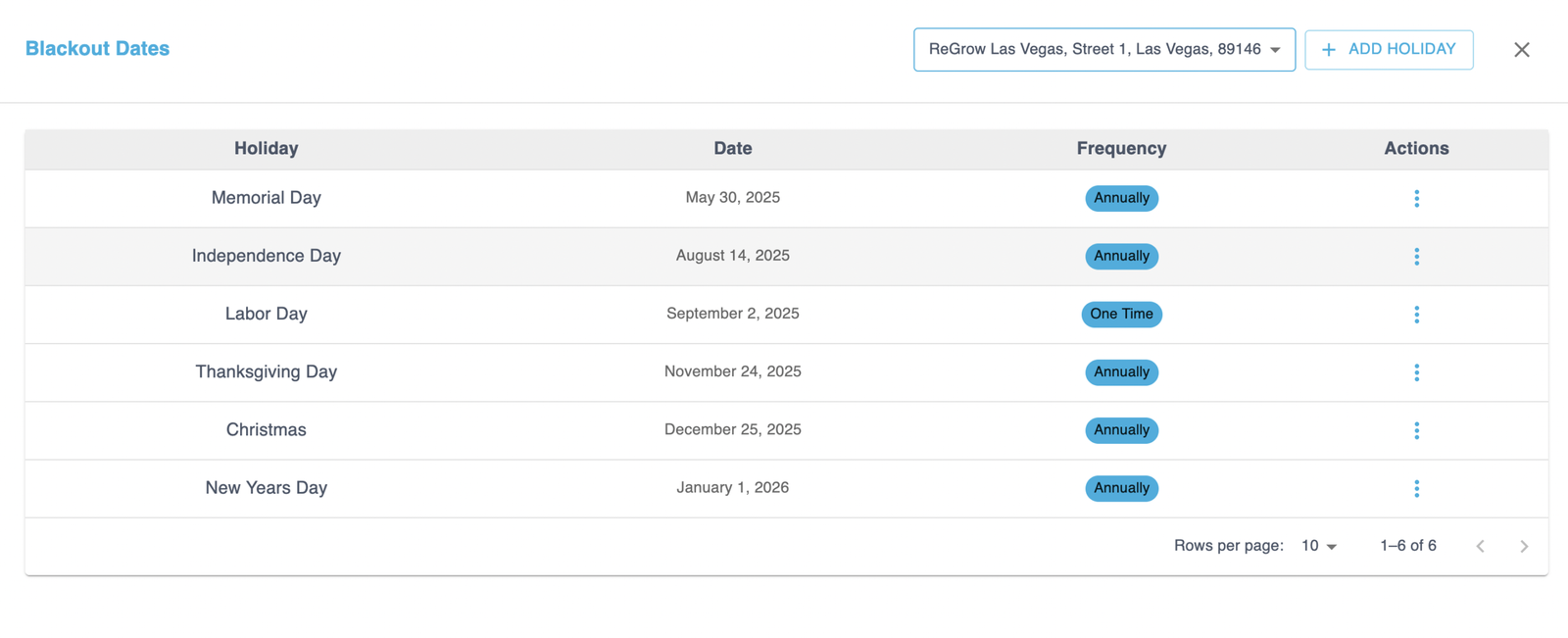1568x638 pixels.
Task: Go to previous page of holidays
Action: coord(1481,546)
